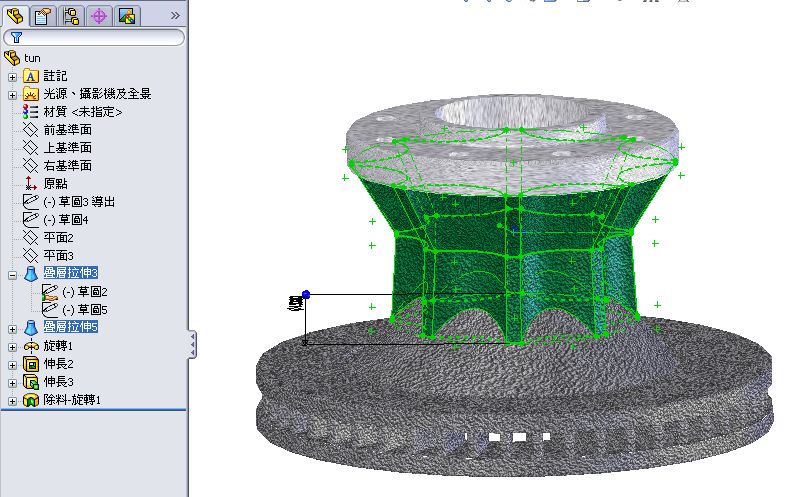Switch to the ConfigurationManager tab
Viewport: 803px width, 497px height.
click(71, 16)
